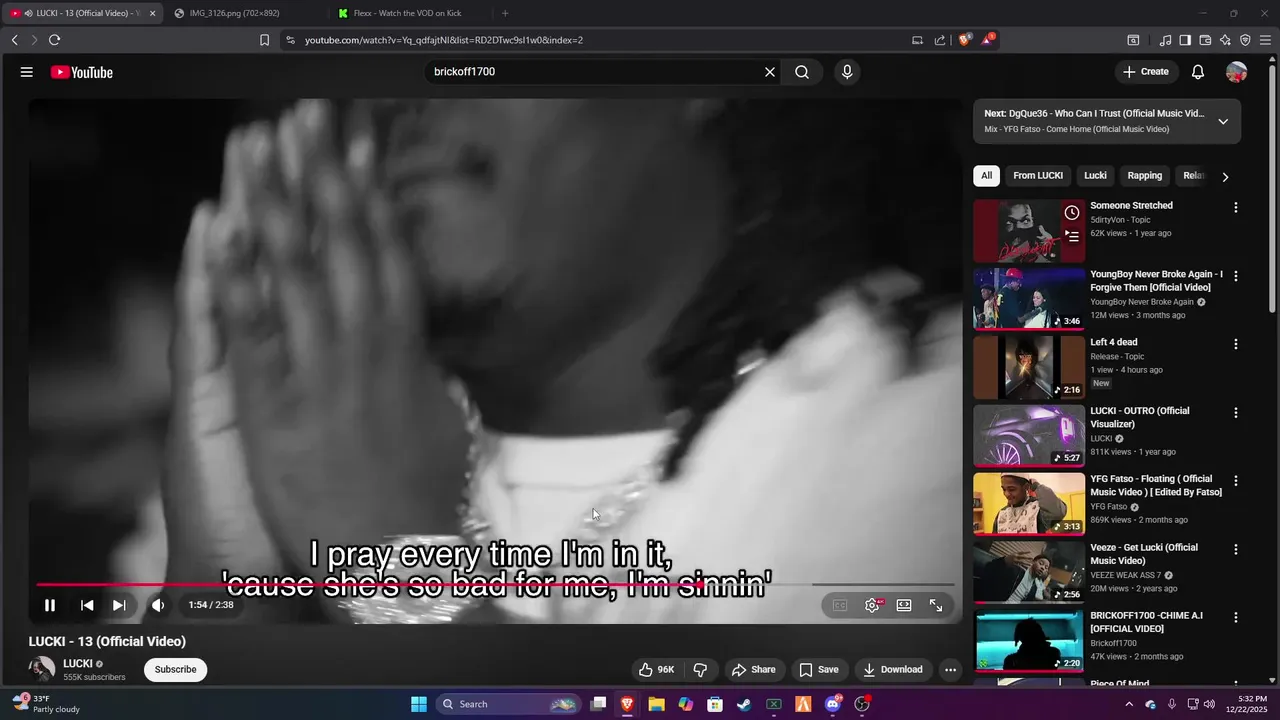
Task: Switch the video to full screen
Action: 936,605
